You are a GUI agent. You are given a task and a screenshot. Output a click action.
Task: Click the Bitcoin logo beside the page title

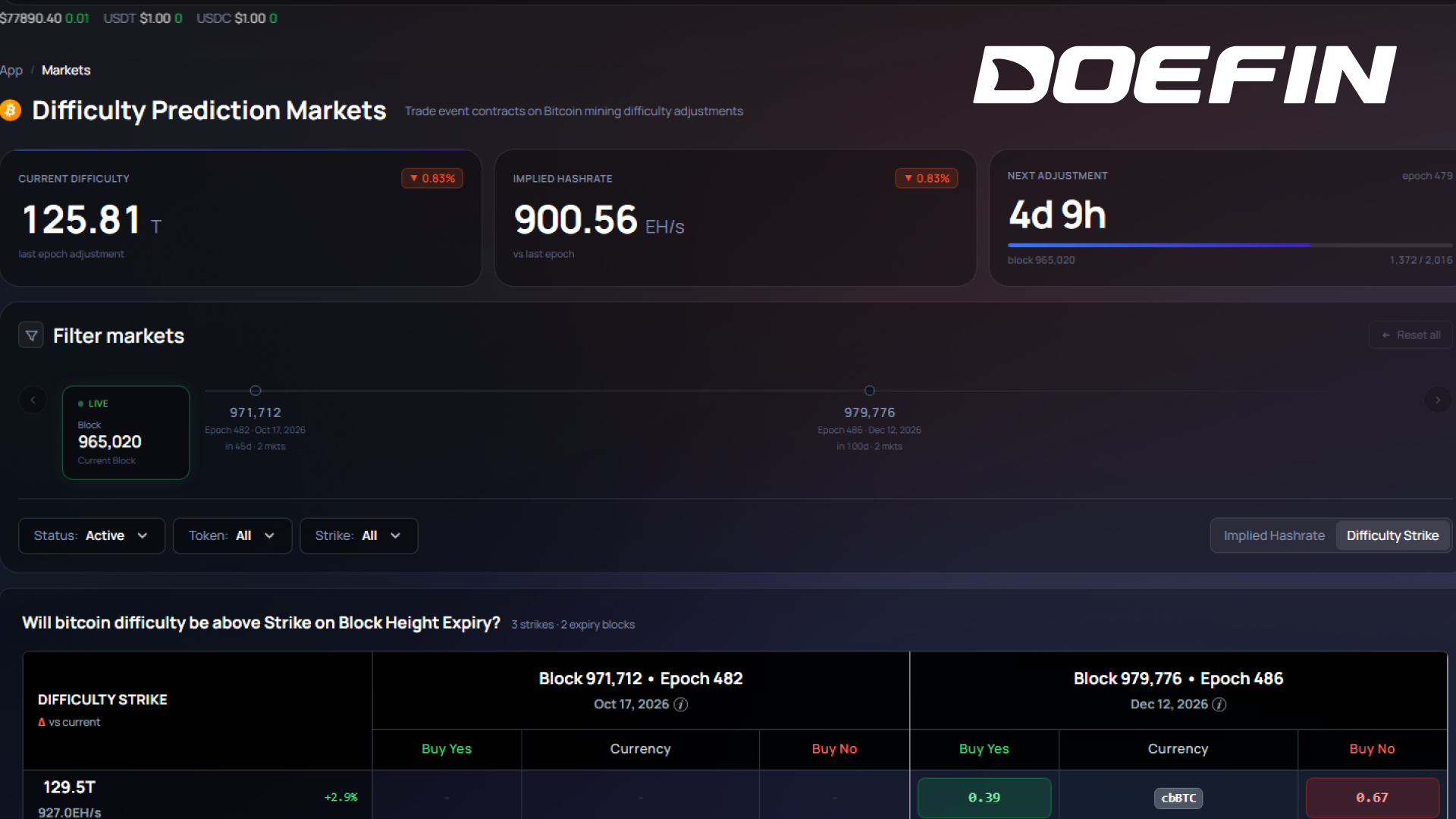click(x=10, y=111)
